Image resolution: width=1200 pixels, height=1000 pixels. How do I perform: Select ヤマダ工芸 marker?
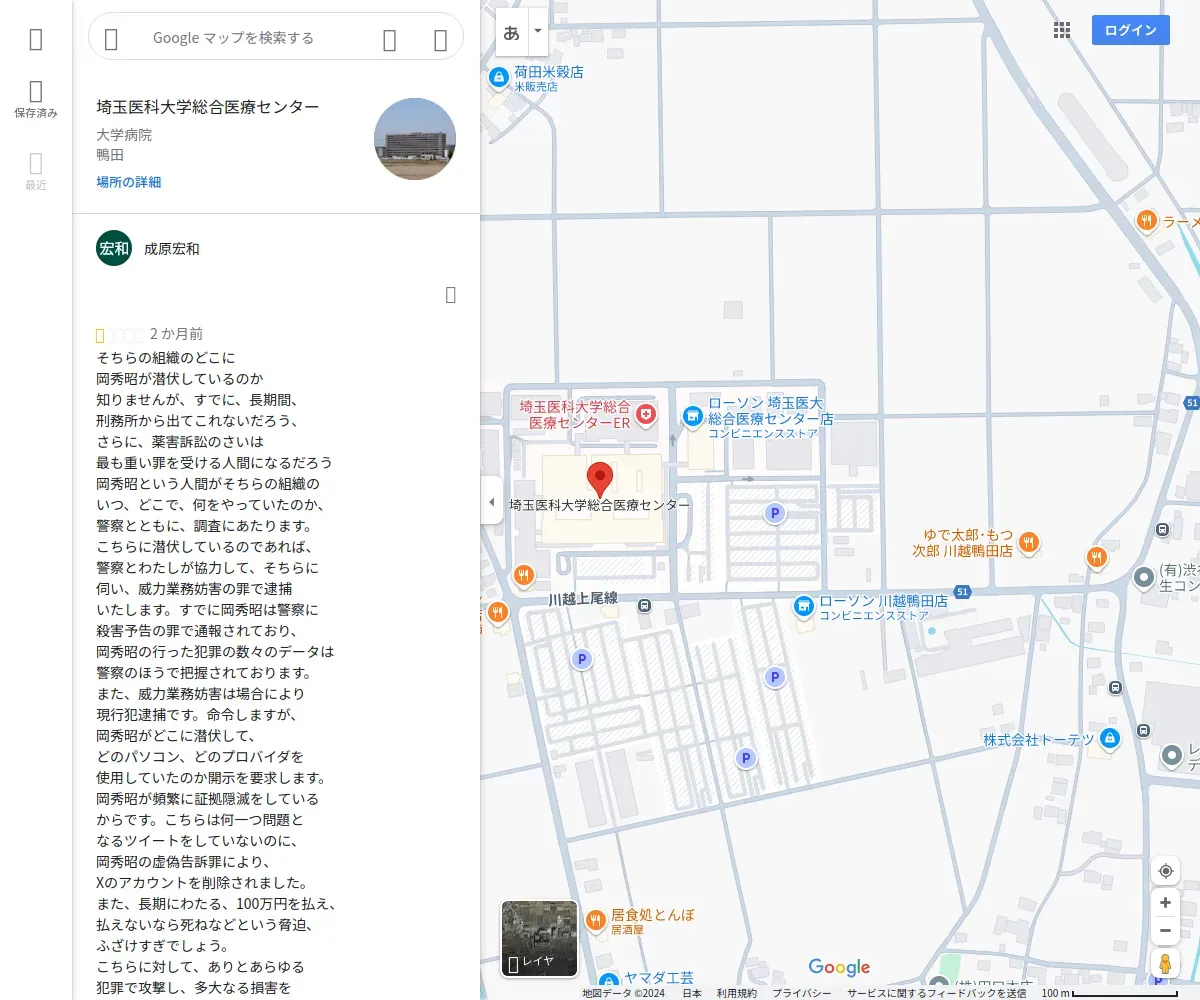(x=609, y=981)
